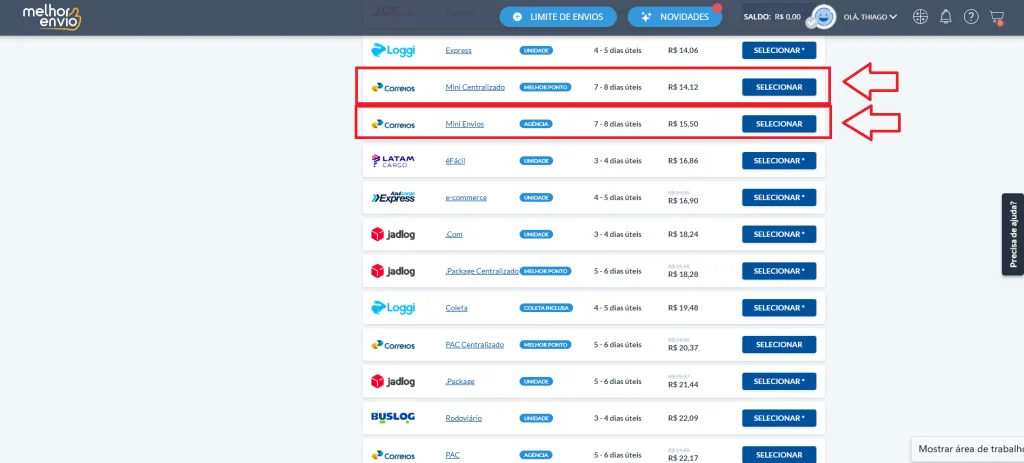This screenshot has height=463, width=1024.
Task: Click Unidade badge in Loggi Express row
Action: 536,50
